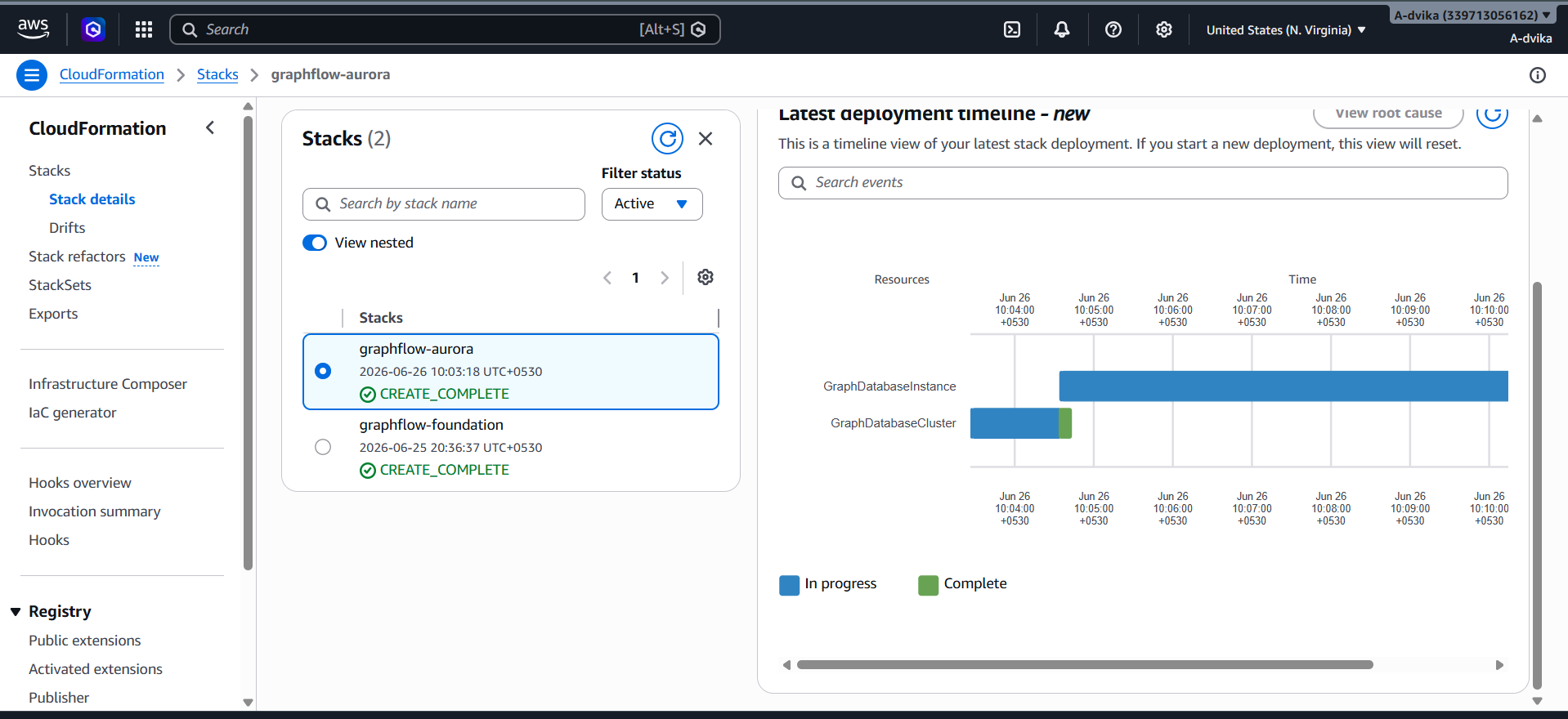Open Activated extensions
This screenshot has height=719, width=1568.
96,669
